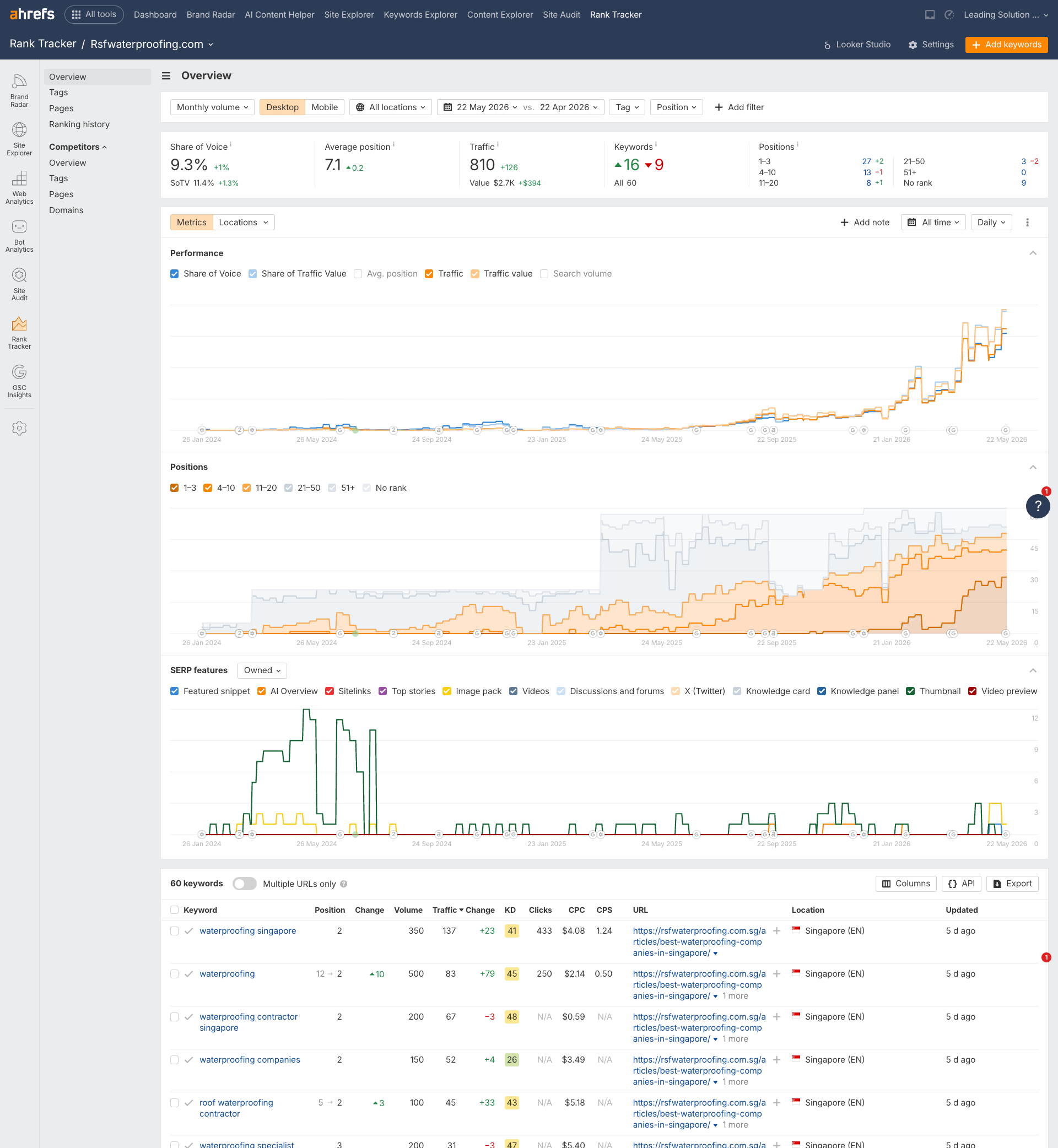Collapse the Performance section chevron
This screenshot has height=1148, width=1058.
(x=1033, y=253)
